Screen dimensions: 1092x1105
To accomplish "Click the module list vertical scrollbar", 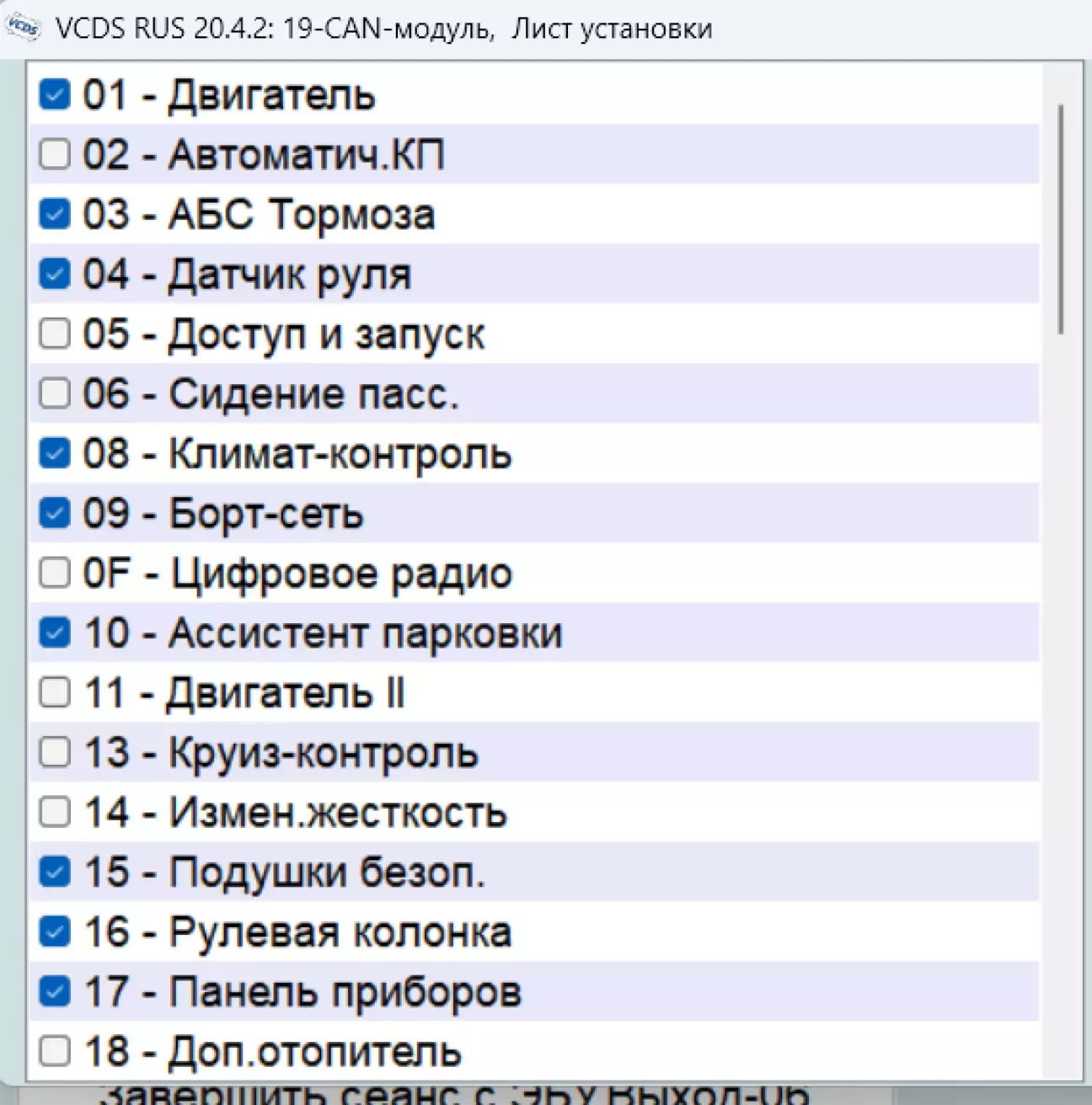I will (1061, 219).
